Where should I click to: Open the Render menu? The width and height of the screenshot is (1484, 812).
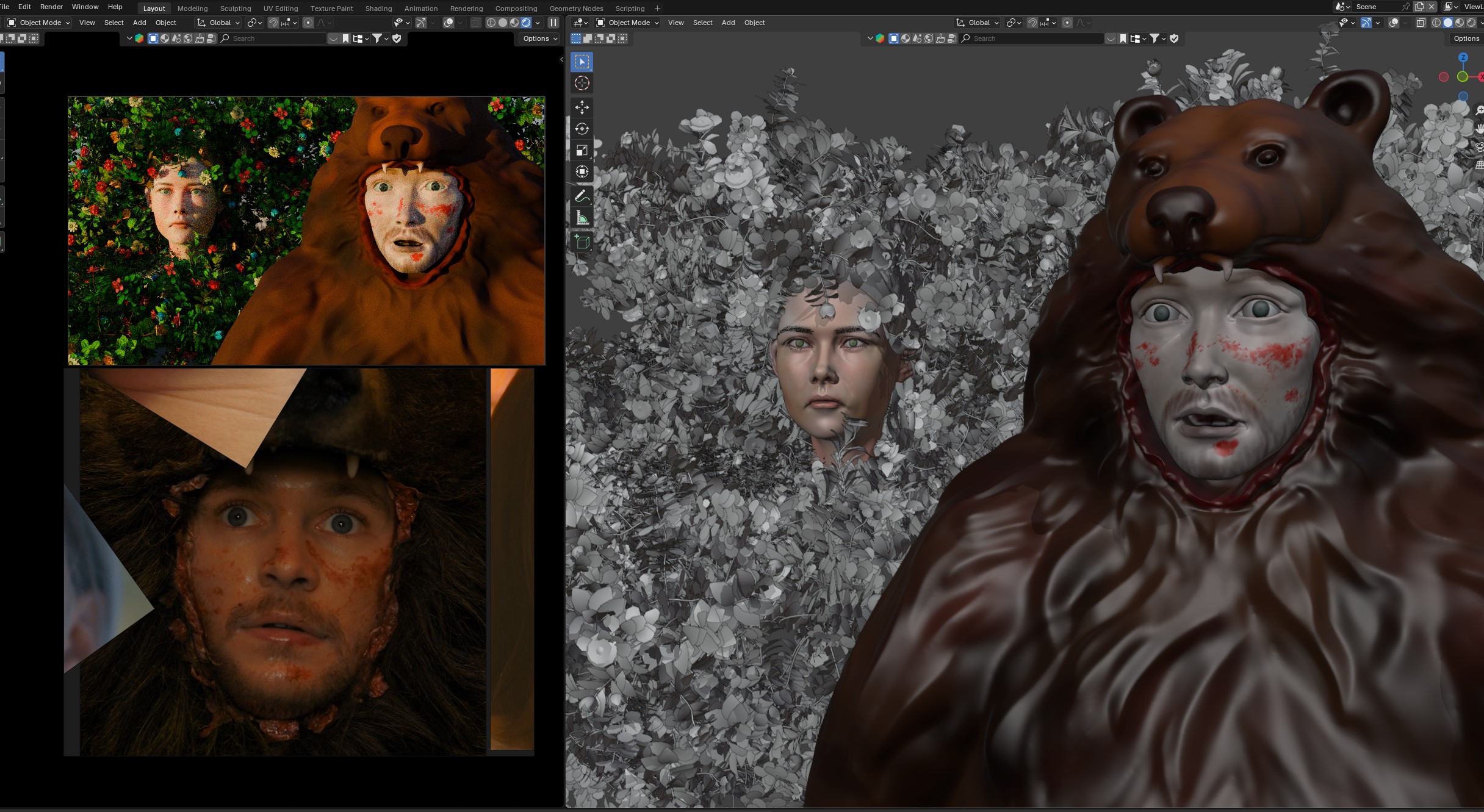point(51,7)
